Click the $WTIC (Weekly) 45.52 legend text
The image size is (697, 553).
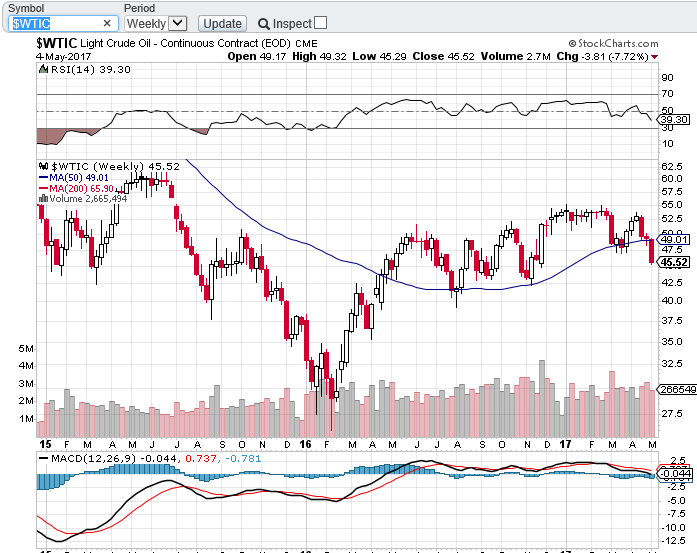tap(116, 166)
